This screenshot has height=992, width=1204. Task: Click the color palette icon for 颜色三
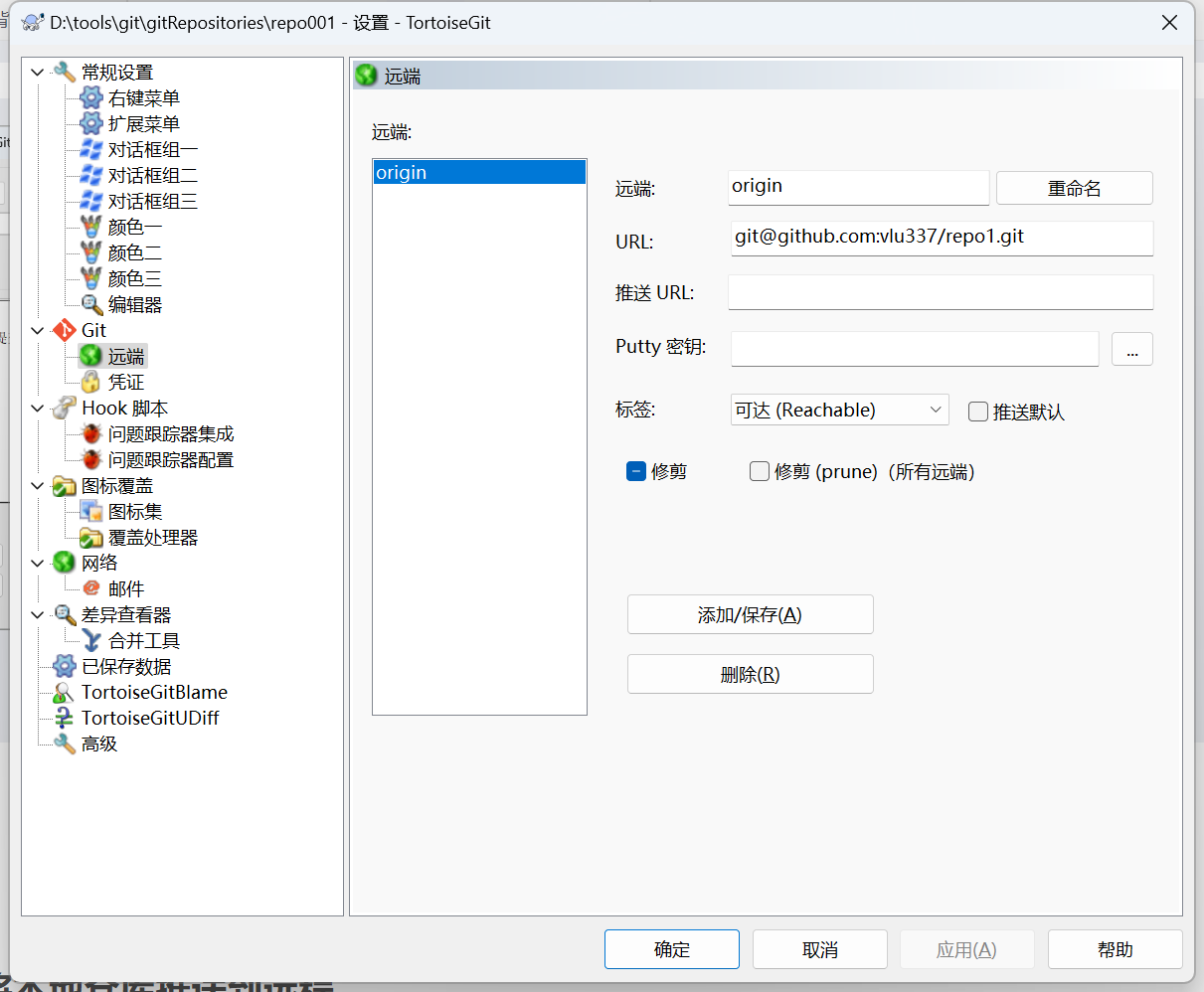(91, 278)
